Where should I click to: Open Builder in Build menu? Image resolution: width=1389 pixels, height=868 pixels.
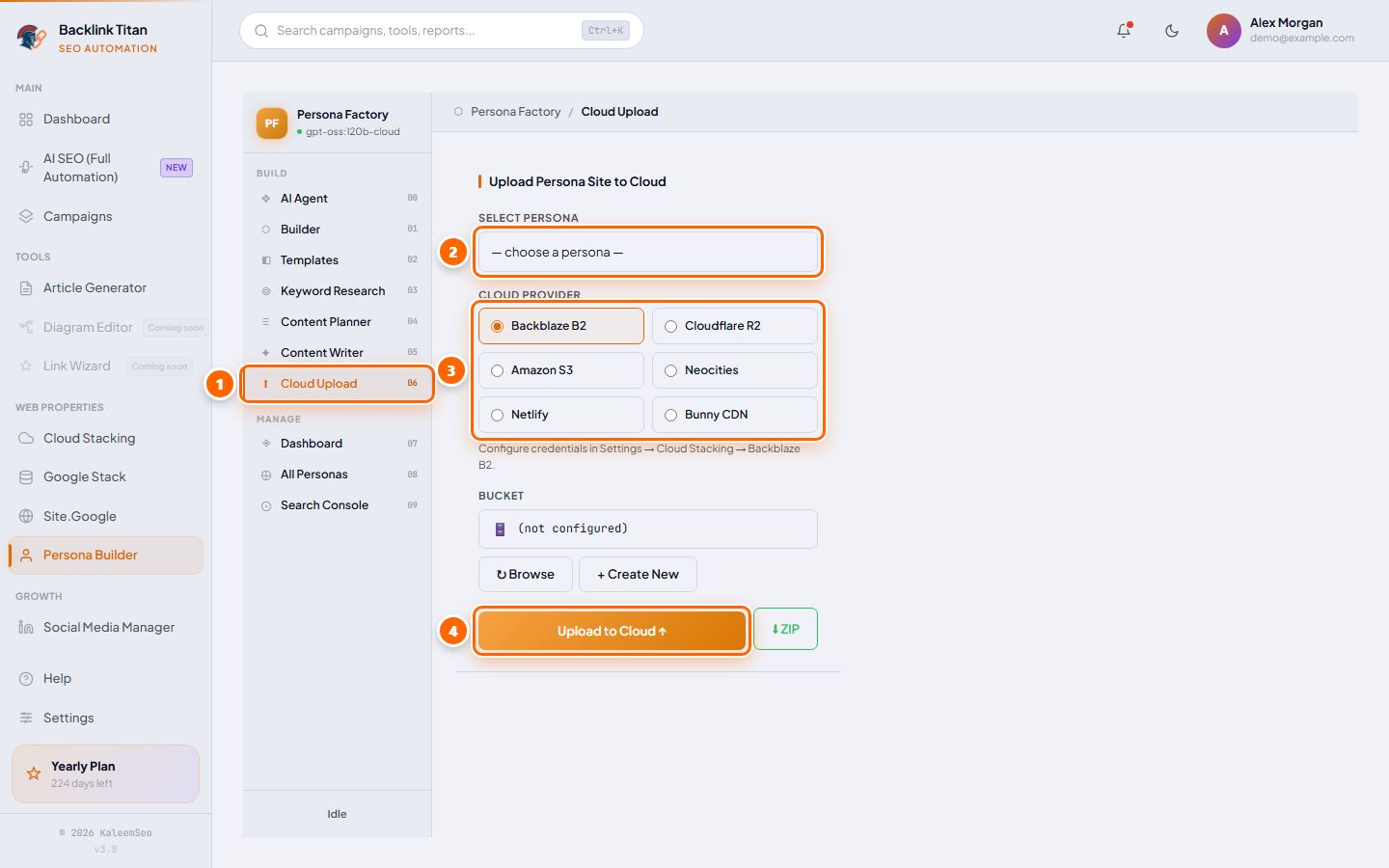tap(338, 230)
